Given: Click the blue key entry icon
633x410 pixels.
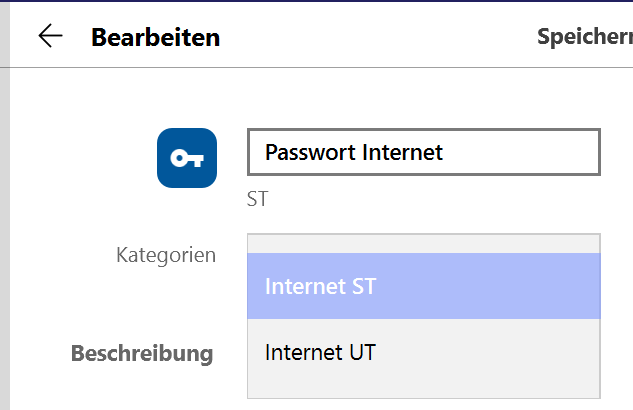Looking at the screenshot, I should [187, 158].
